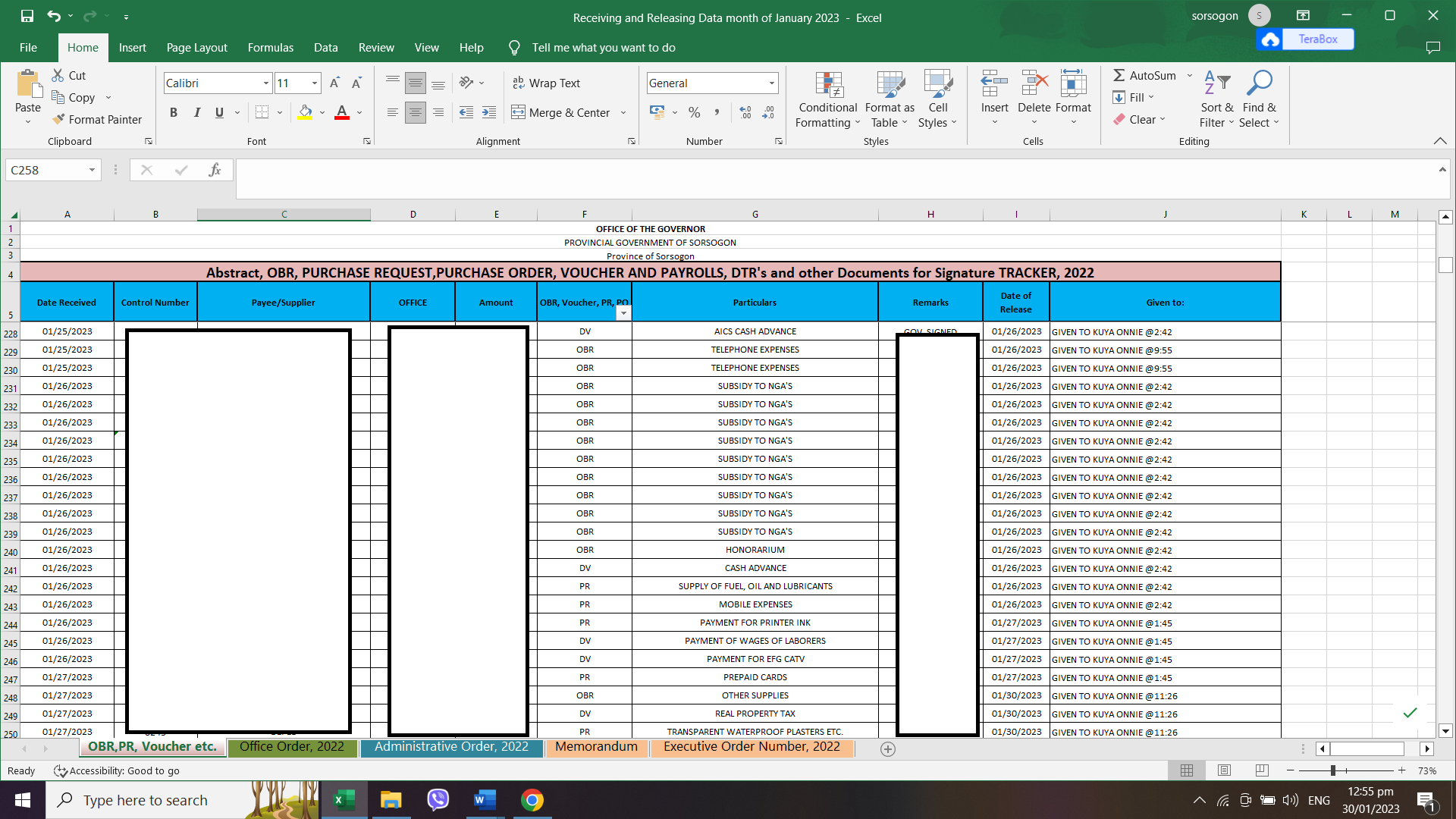Open the Memorandum sheet tab
The image size is (1456, 819).
tap(596, 747)
